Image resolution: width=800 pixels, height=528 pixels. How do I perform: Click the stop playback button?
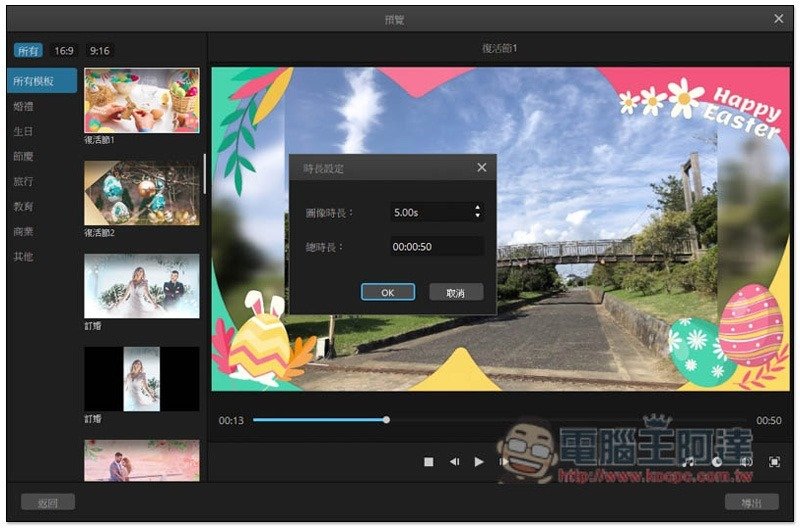pyautogui.click(x=428, y=462)
